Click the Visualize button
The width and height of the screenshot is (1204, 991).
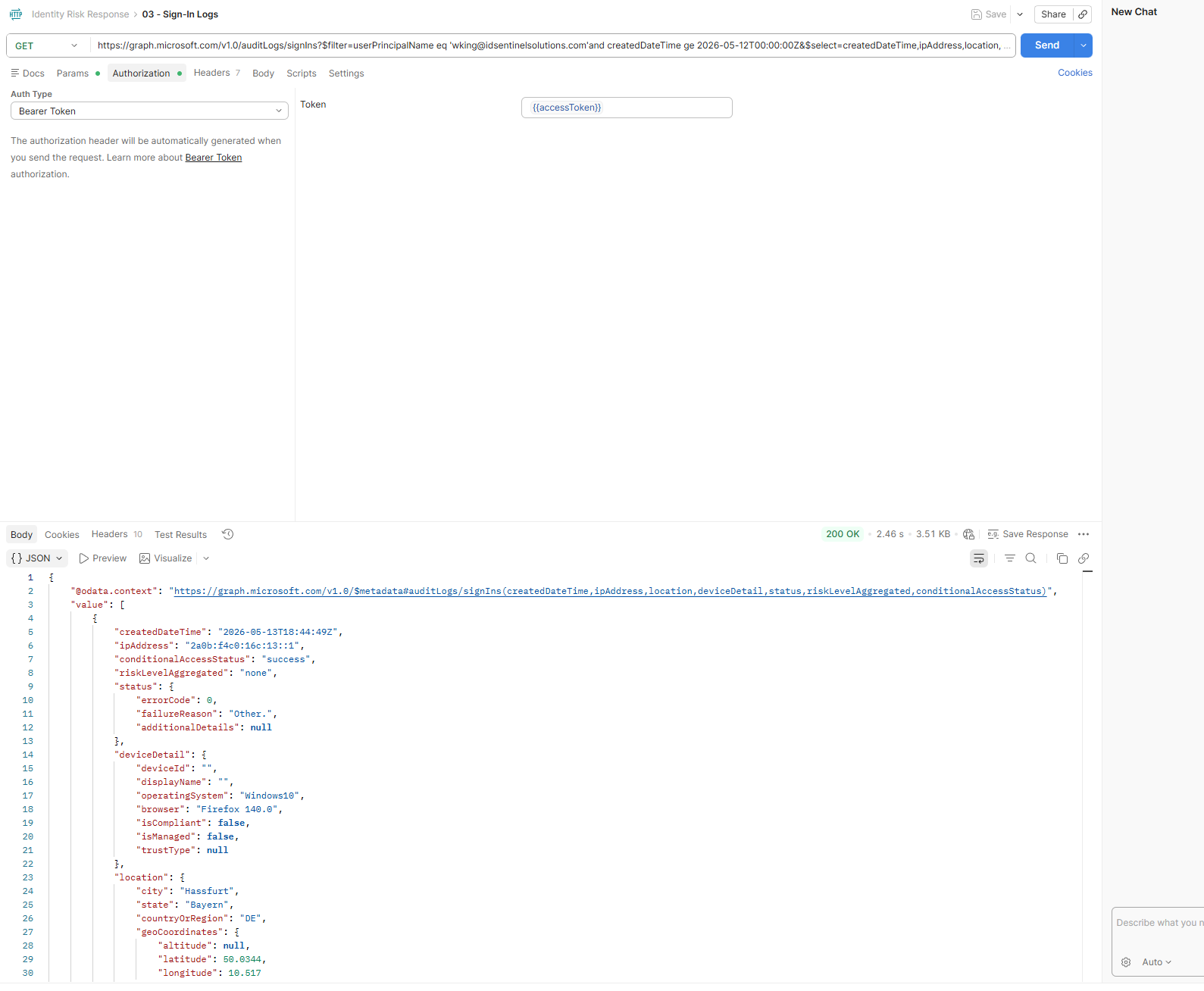(165, 558)
